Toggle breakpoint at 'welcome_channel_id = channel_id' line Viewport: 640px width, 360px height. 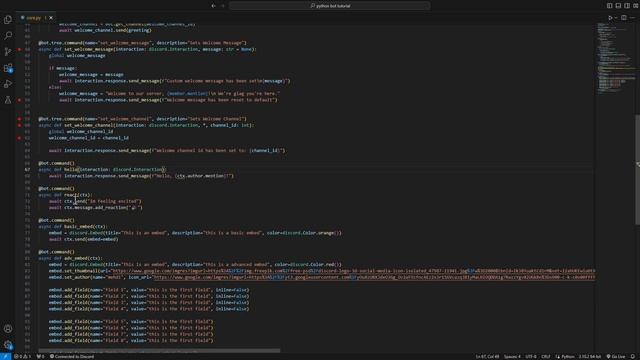tap(19, 138)
